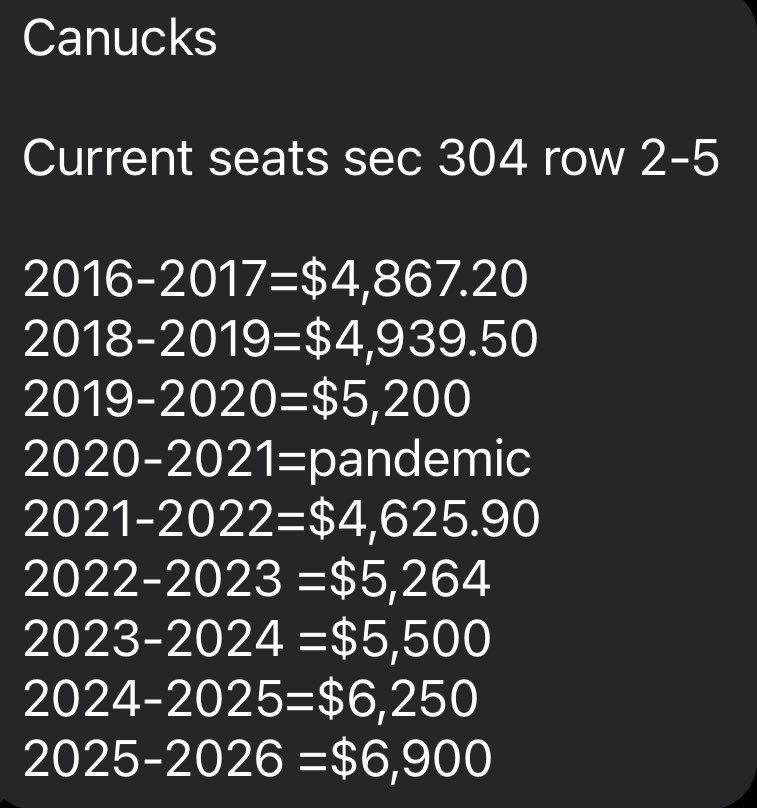
Task: Click the word "pandemic"
Action: (x=419, y=460)
